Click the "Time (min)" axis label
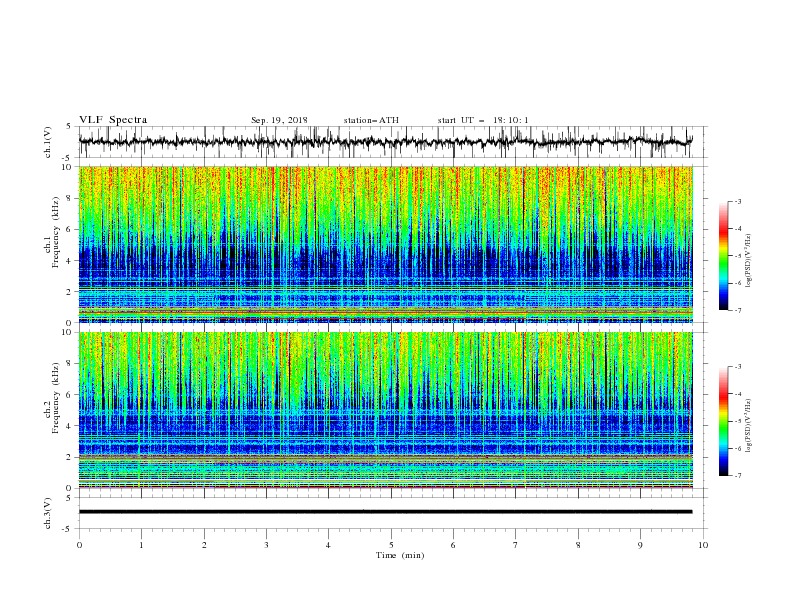This screenshot has width=792, height=612. [400, 555]
